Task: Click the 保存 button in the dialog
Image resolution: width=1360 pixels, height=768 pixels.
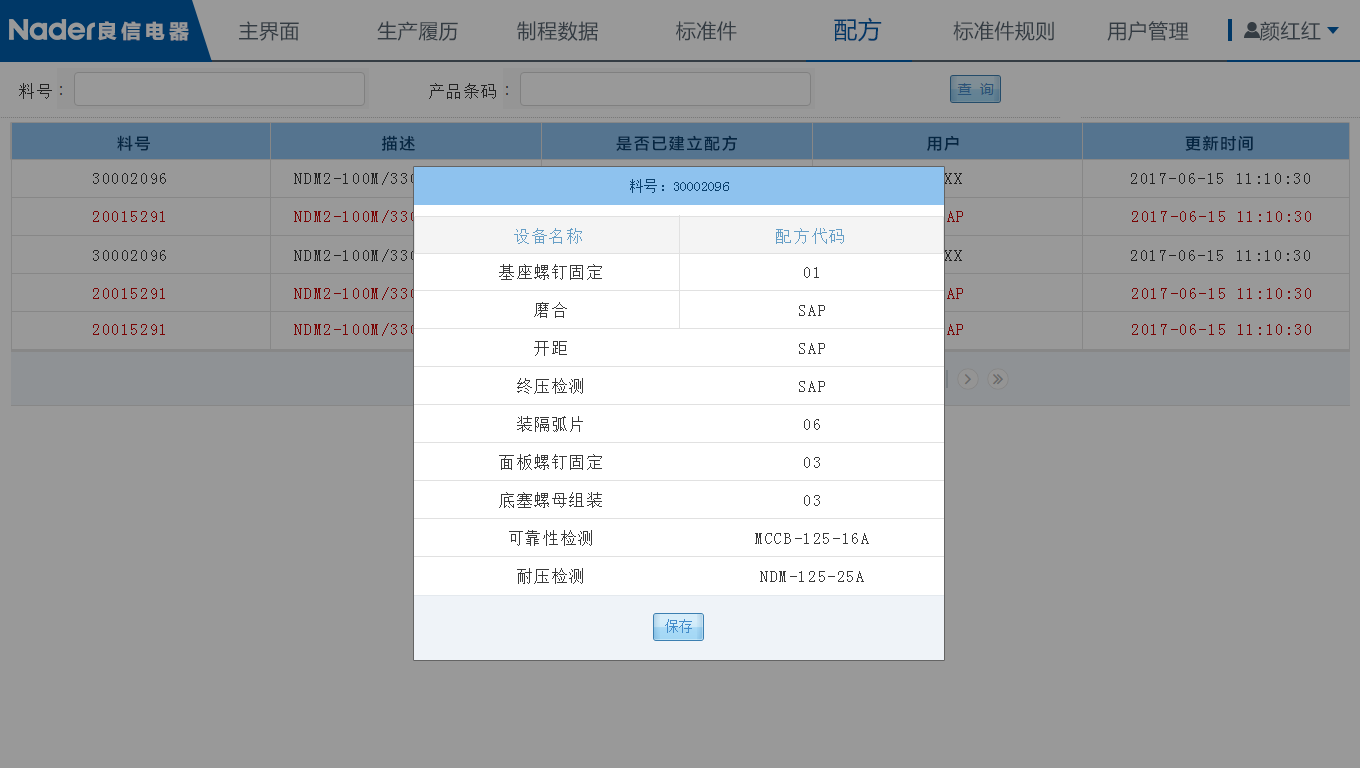Action: click(678, 627)
